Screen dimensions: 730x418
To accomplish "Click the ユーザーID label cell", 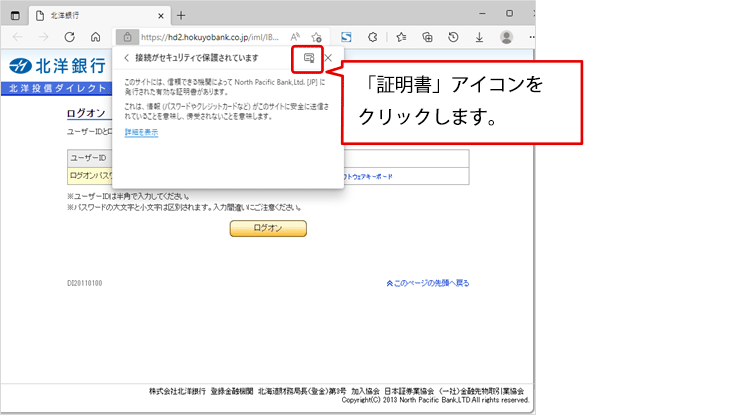I will (x=90, y=158).
